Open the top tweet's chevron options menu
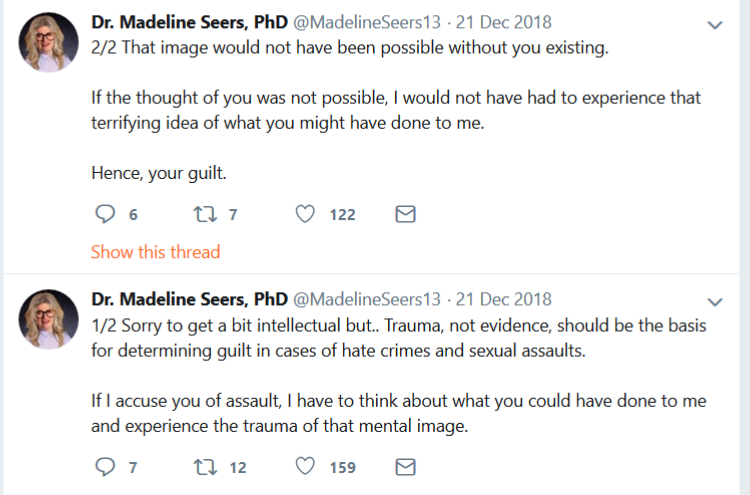The image size is (750, 495). 715,25
